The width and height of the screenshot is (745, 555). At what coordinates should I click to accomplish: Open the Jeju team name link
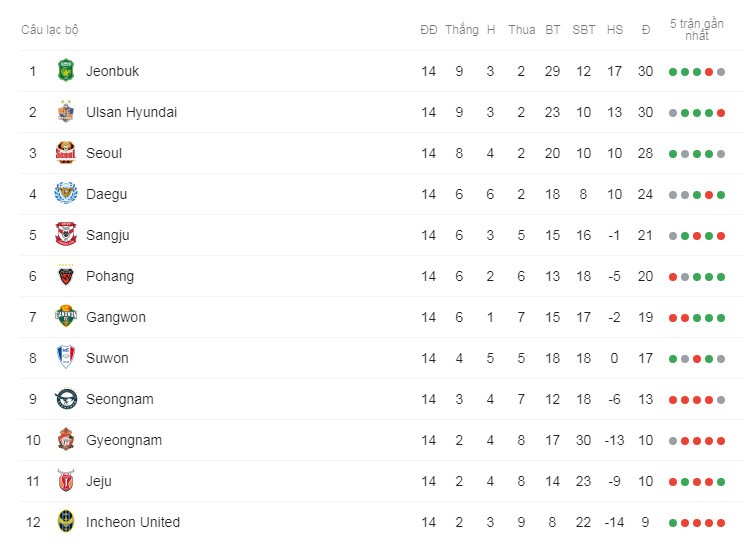pos(99,481)
